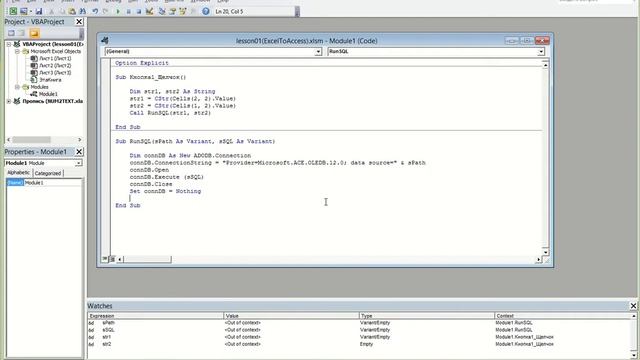Click the Type column header in Watches

pos(427,316)
